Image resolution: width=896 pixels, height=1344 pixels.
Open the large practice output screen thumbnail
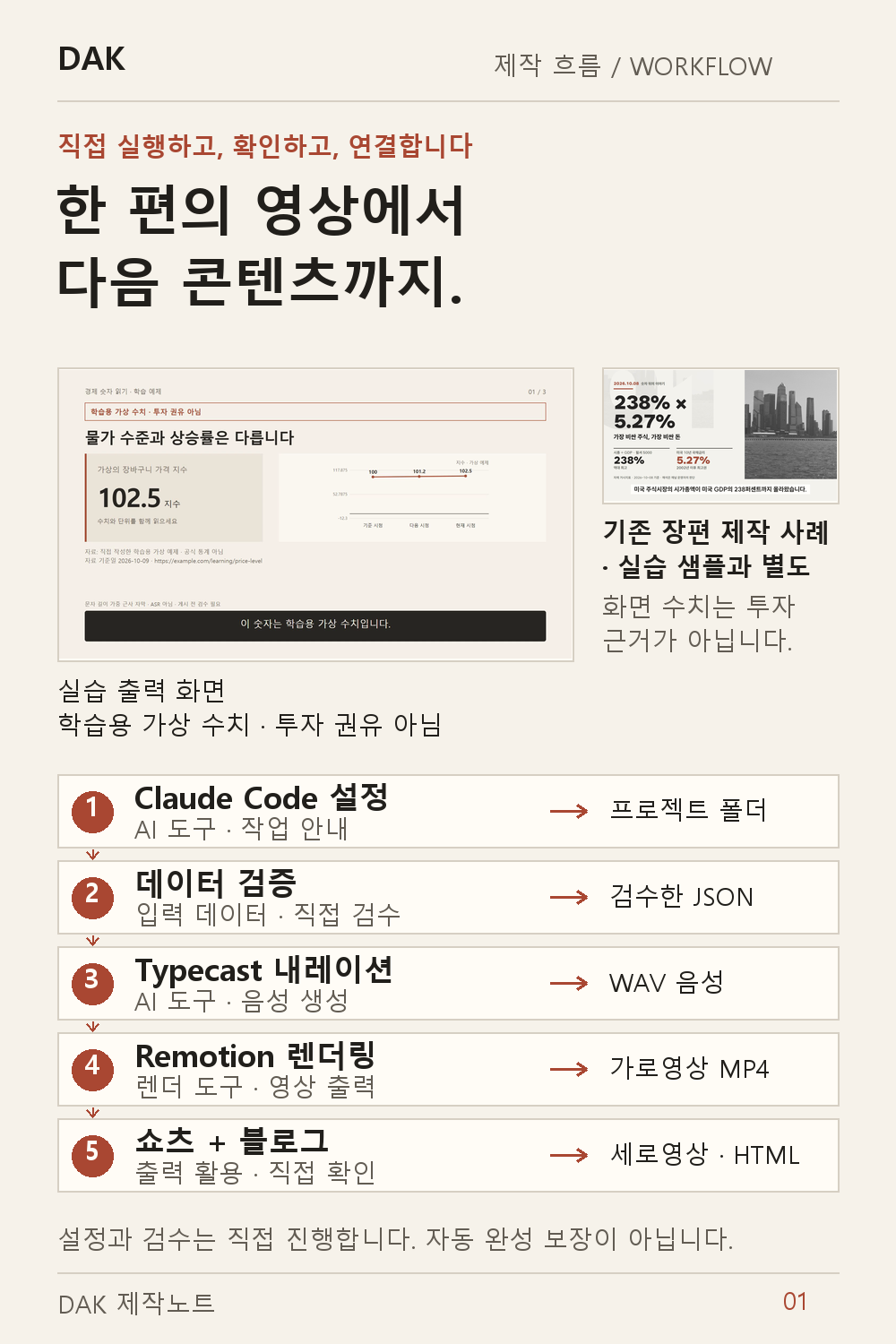(315, 514)
